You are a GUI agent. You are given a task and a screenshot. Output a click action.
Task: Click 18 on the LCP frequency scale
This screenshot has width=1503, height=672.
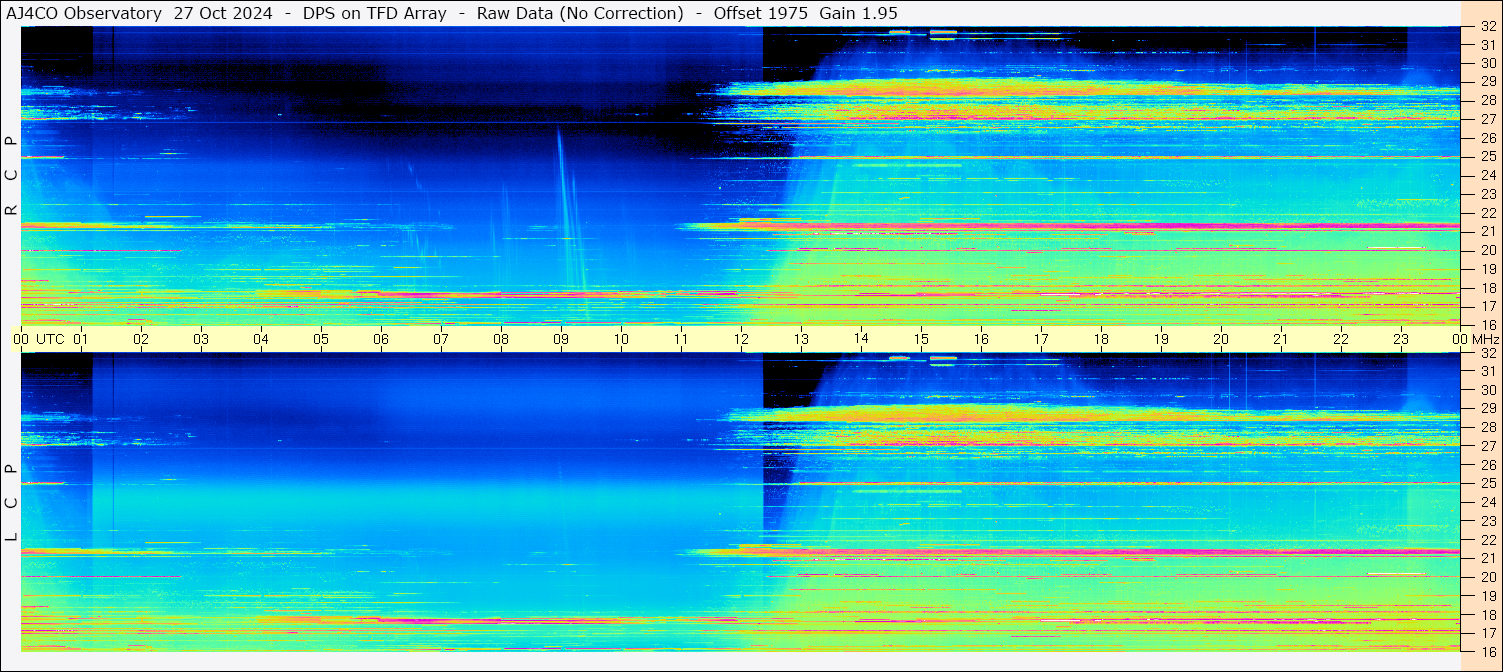(1488, 615)
